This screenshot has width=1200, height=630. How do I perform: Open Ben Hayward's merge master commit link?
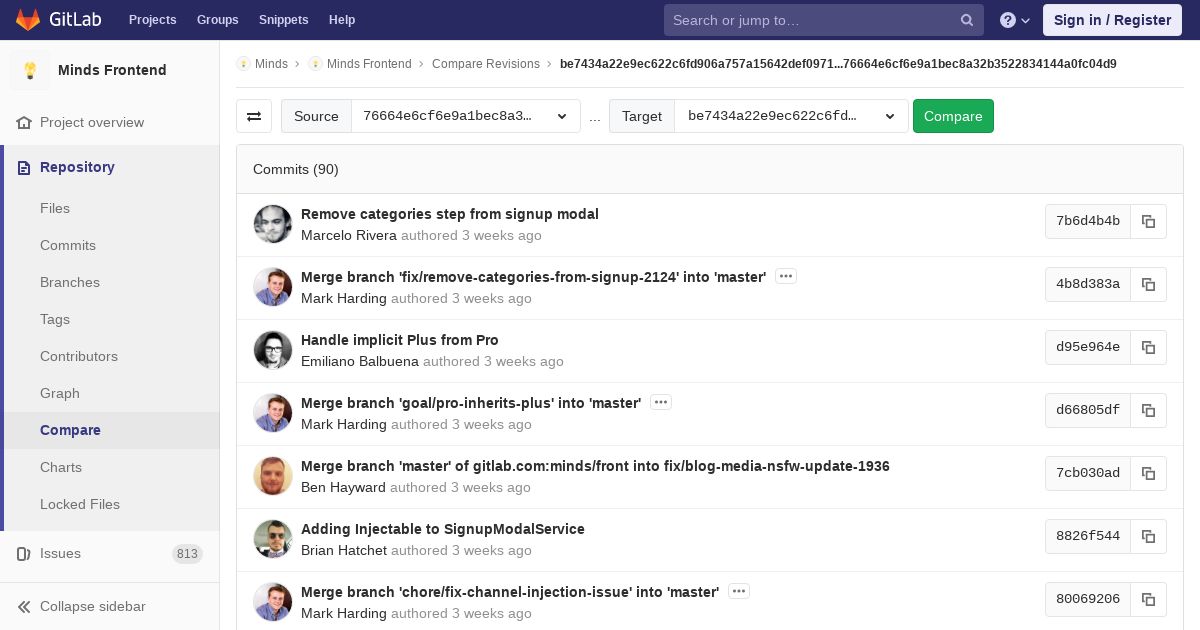pyautogui.click(x=595, y=466)
